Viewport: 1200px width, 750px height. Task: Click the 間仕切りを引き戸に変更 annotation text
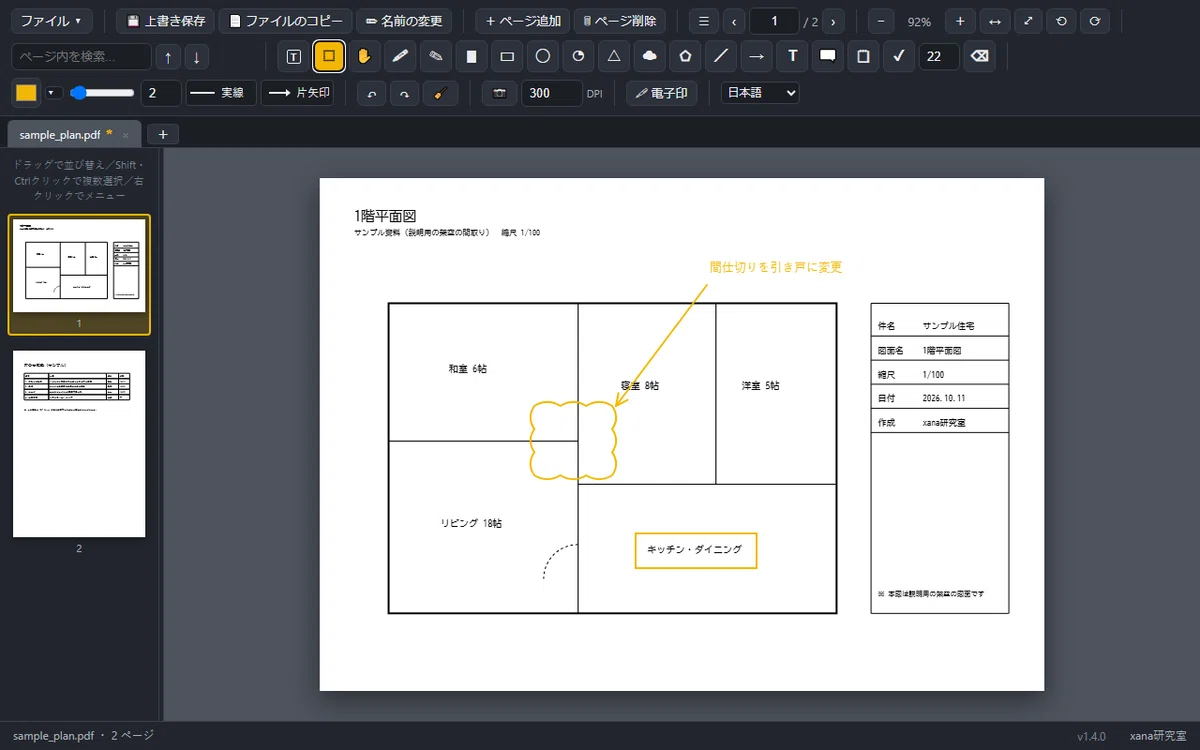click(x=776, y=267)
